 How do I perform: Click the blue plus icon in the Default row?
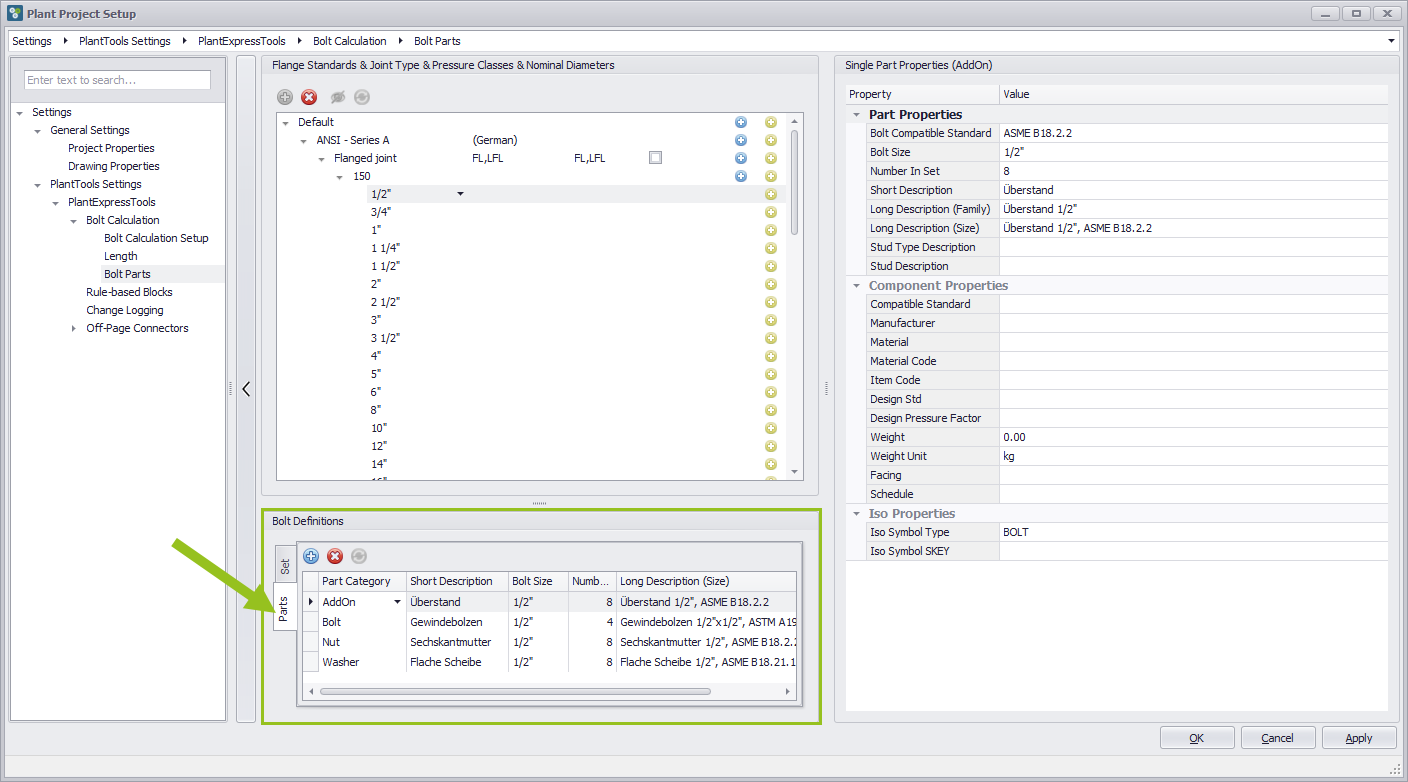pyautogui.click(x=741, y=122)
